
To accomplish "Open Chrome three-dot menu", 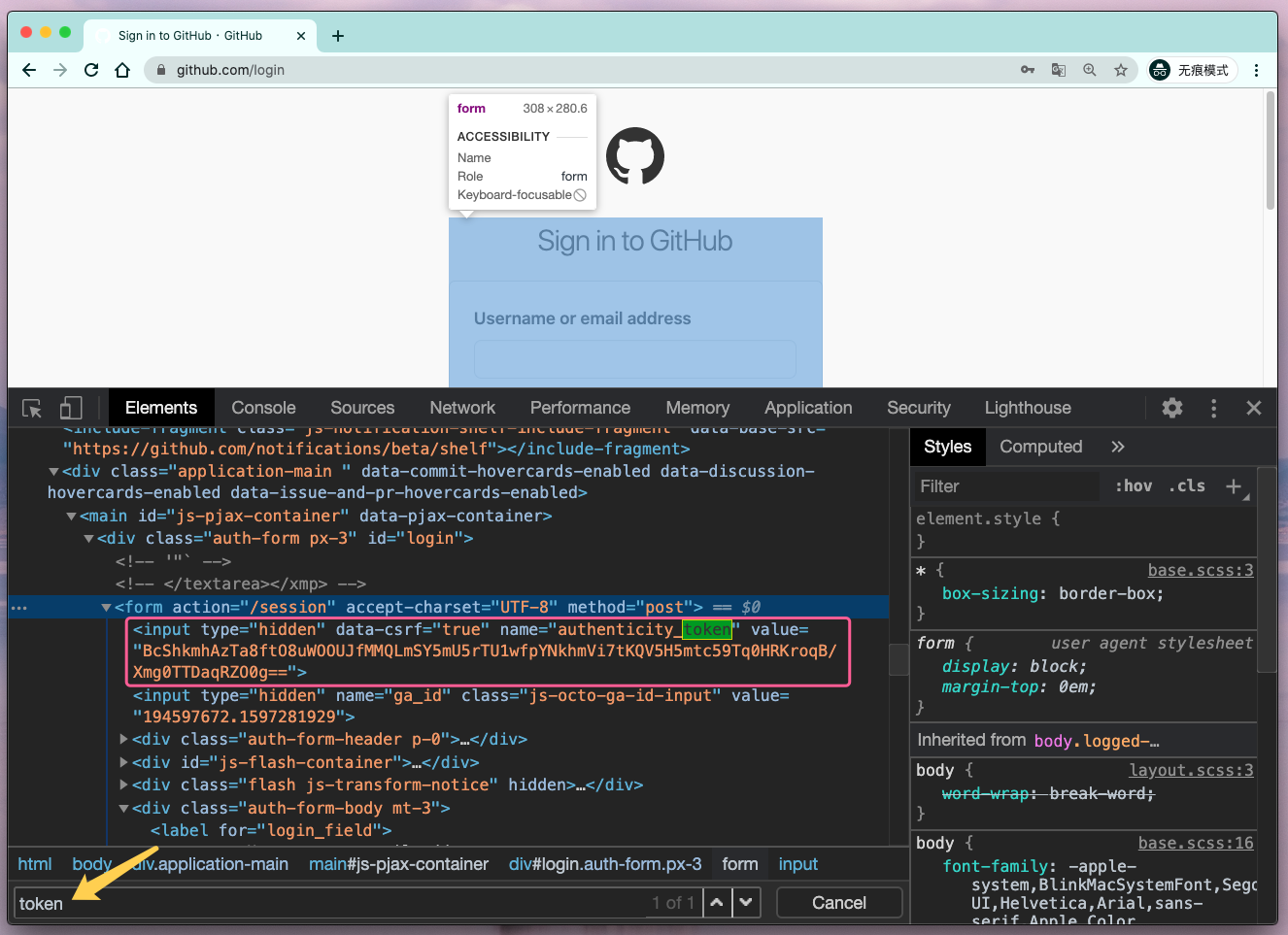I will pyautogui.click(x=1257, y=70).
